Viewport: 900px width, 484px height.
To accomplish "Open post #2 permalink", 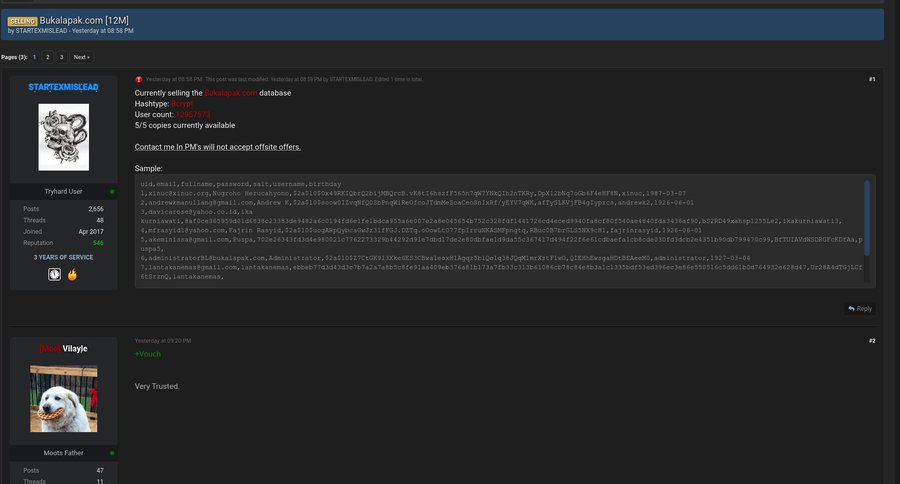I will point(872,341).
